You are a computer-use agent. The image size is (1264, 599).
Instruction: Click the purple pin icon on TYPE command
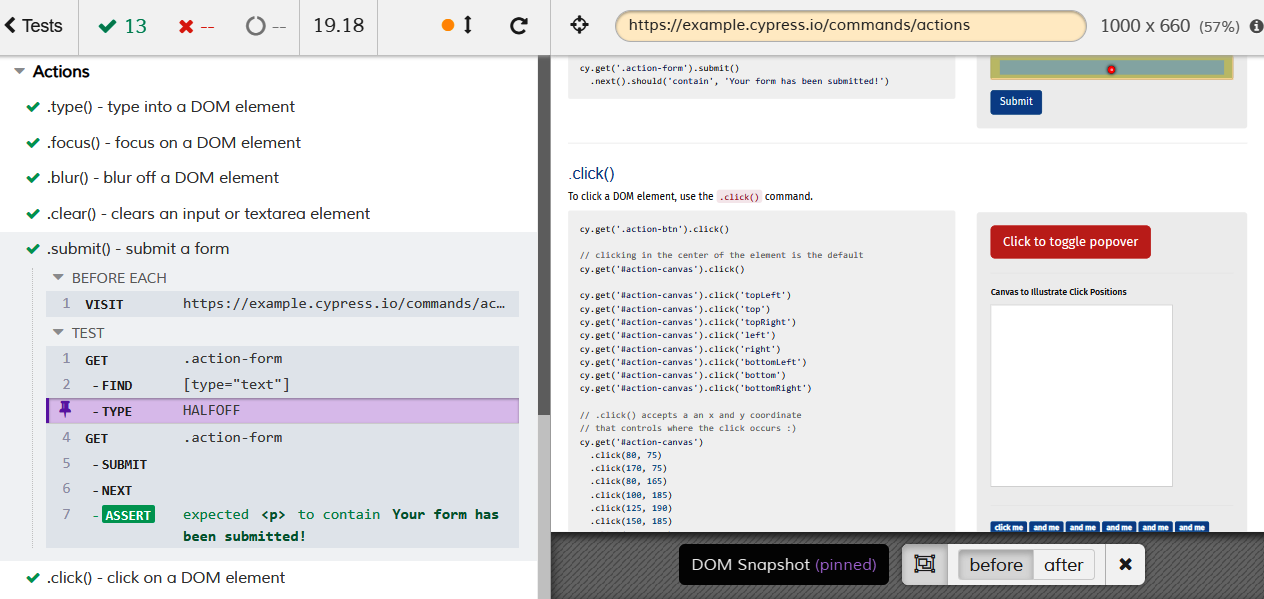click(66, 410)
